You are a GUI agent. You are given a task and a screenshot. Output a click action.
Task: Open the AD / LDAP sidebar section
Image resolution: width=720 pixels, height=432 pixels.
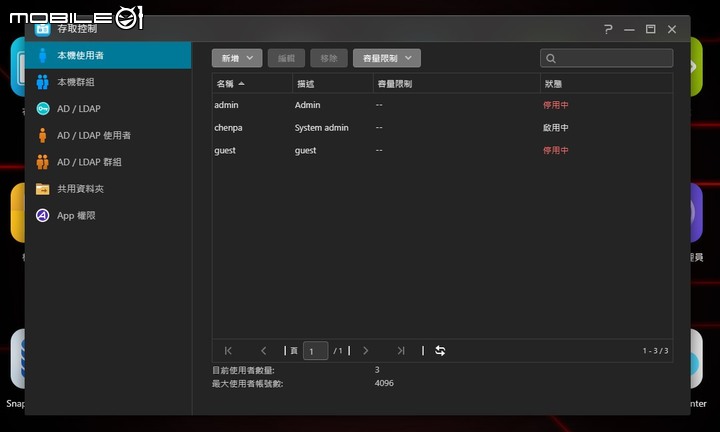click(108, 109)
